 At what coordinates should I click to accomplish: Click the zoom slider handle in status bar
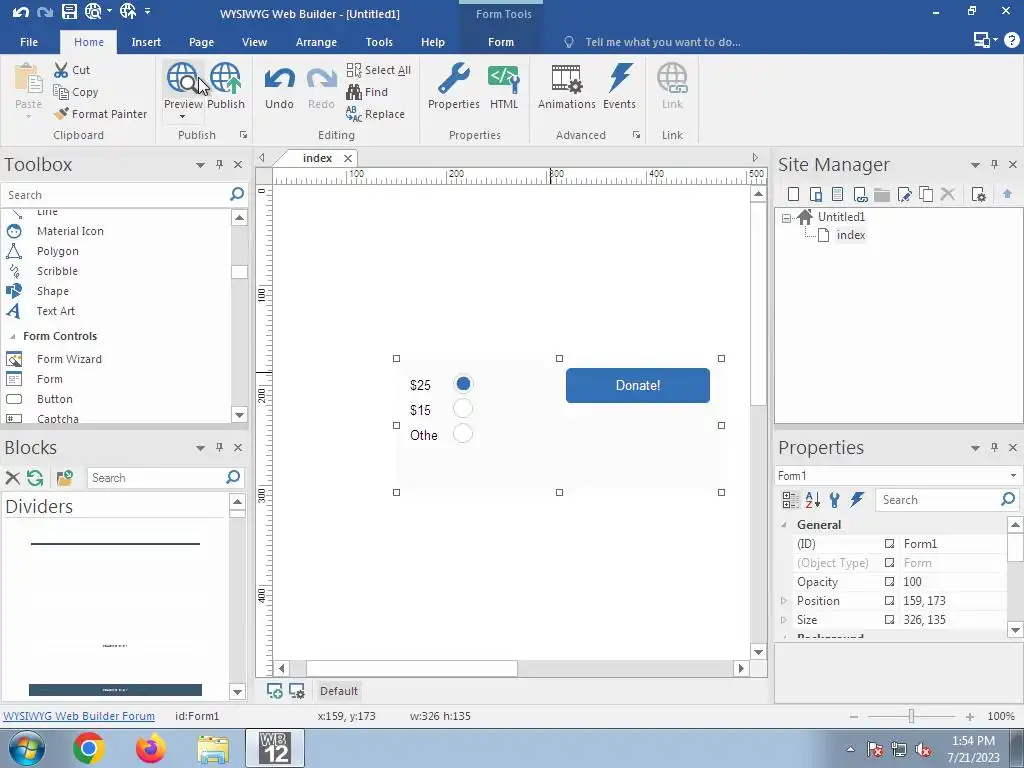(911, 716)
